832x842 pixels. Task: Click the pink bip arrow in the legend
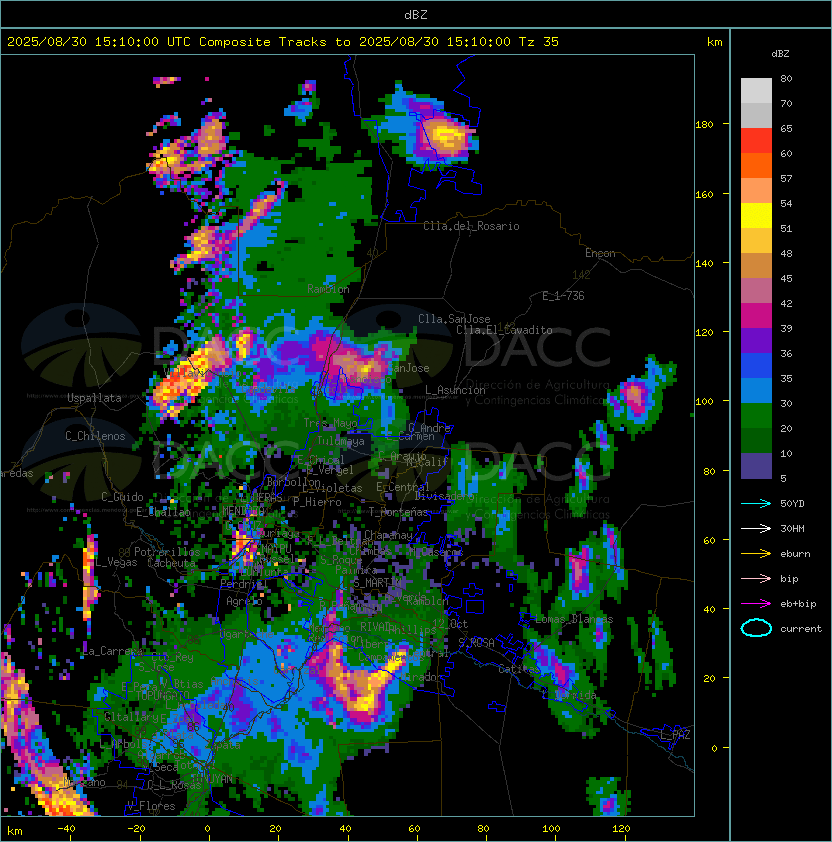(756, 578)
